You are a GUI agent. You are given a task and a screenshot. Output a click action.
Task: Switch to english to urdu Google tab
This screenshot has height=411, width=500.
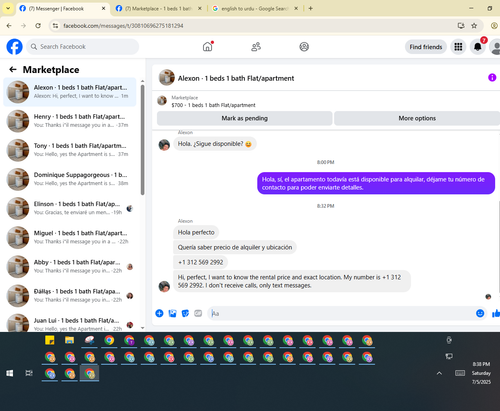pos(254,9)
